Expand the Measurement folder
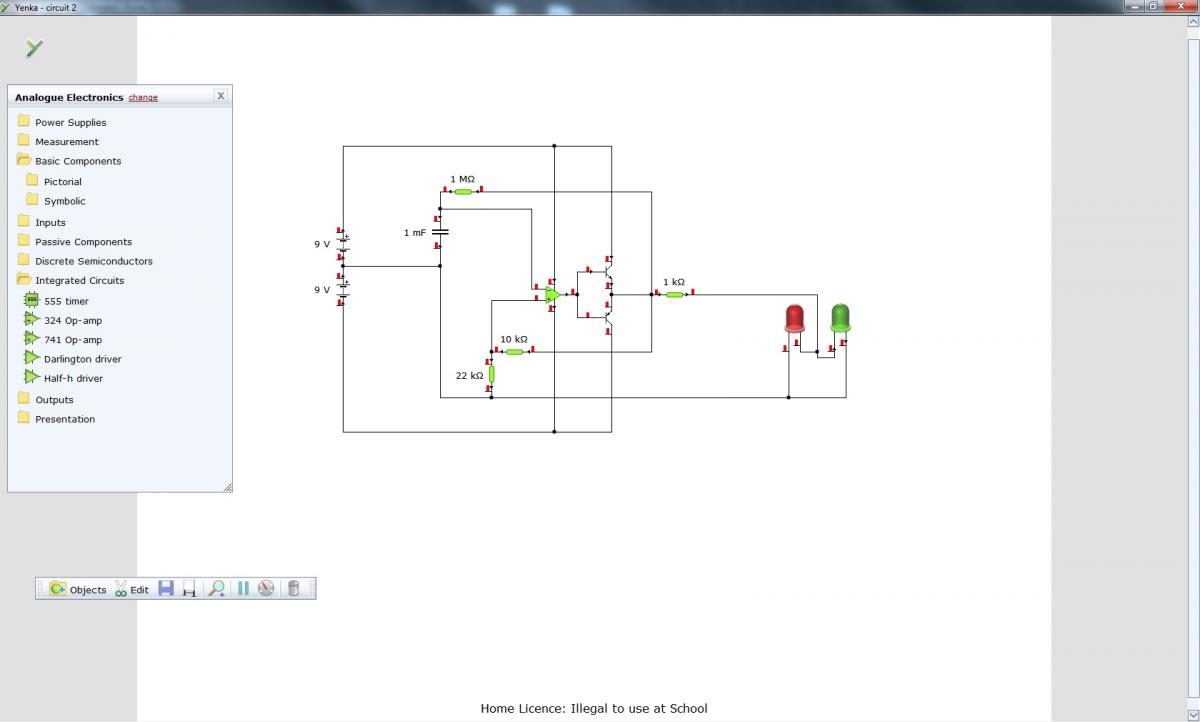This screenshot has width=1200, height=722. click(x=58, y=141)
